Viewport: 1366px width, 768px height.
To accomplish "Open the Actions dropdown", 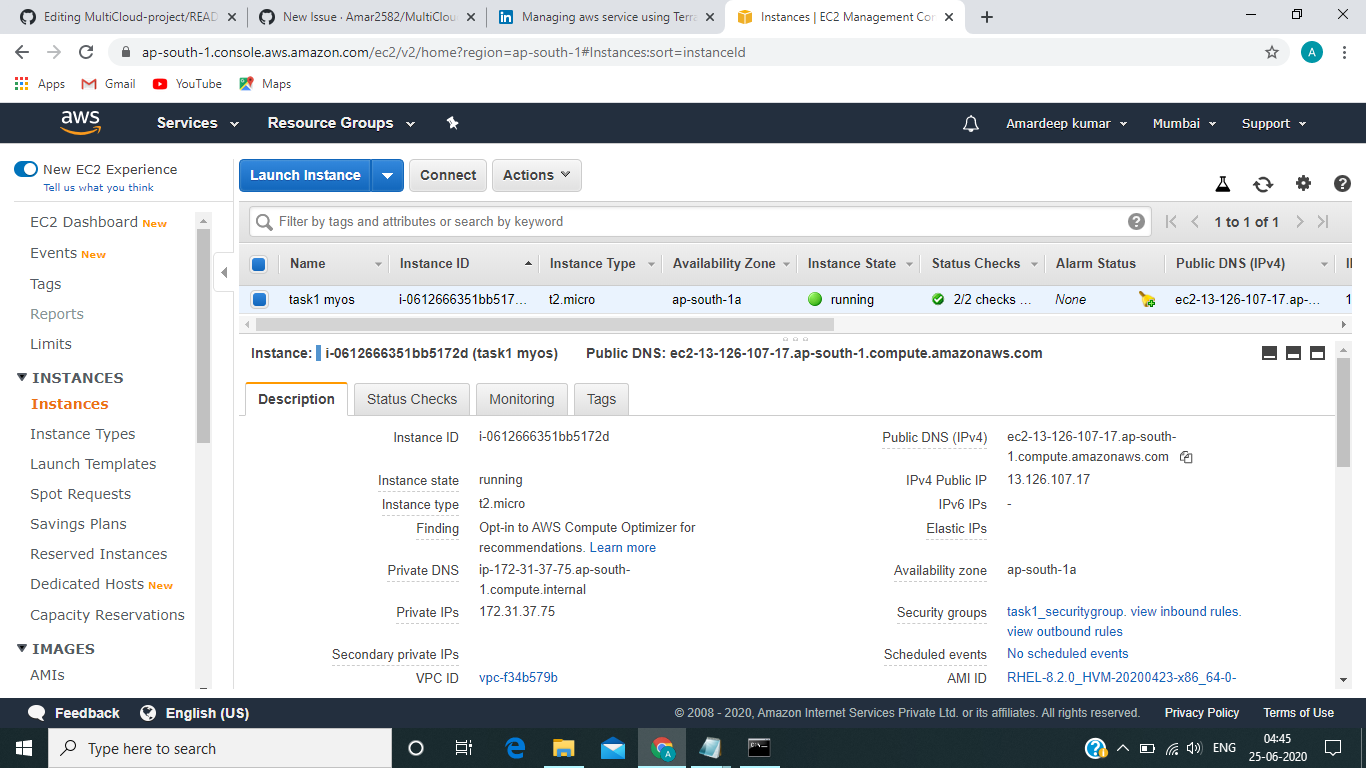I will coord(536,175).
